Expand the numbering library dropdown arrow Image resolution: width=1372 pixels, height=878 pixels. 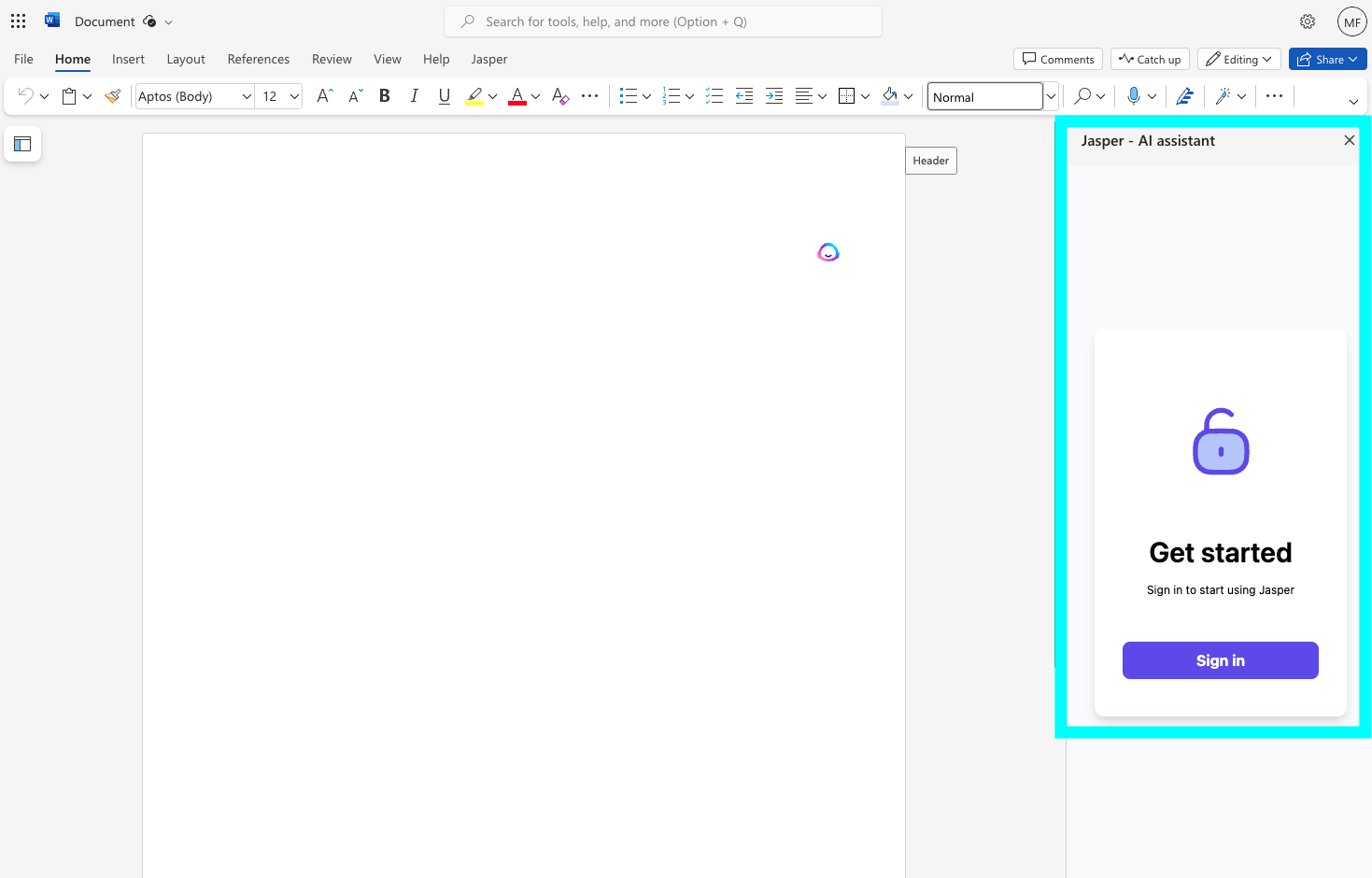pyautogui.click(x=689, y=96)
